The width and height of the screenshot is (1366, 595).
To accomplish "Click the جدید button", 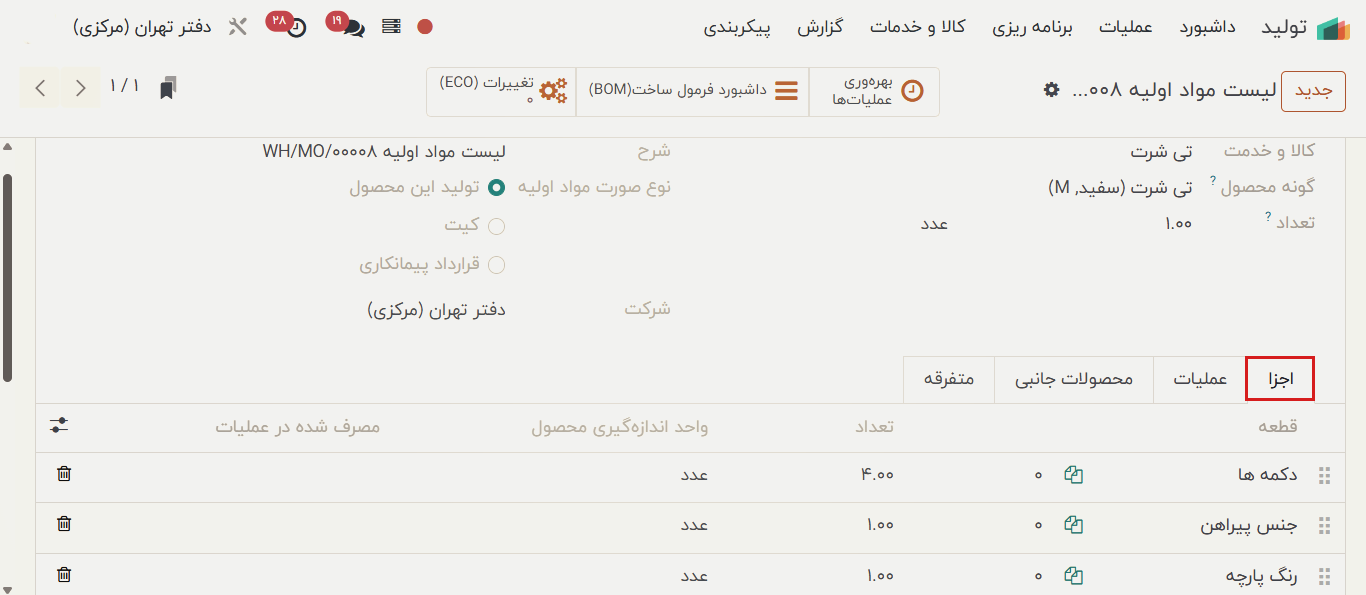I will pyautogui.click(x=1314, y=91).
